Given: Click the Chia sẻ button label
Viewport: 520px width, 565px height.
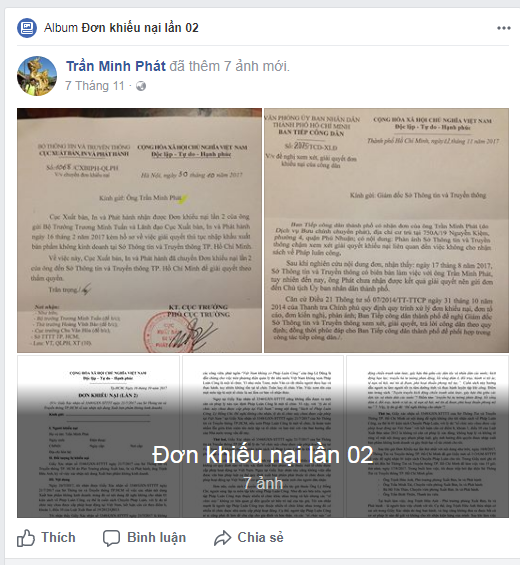Looking at the screenshot, I should click(x=261, y=537).
